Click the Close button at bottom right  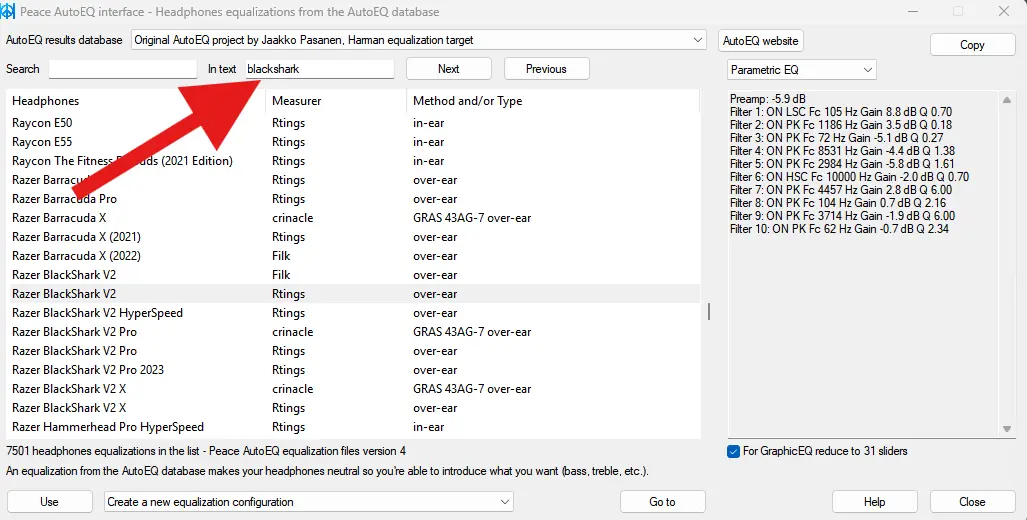(972, 502)
